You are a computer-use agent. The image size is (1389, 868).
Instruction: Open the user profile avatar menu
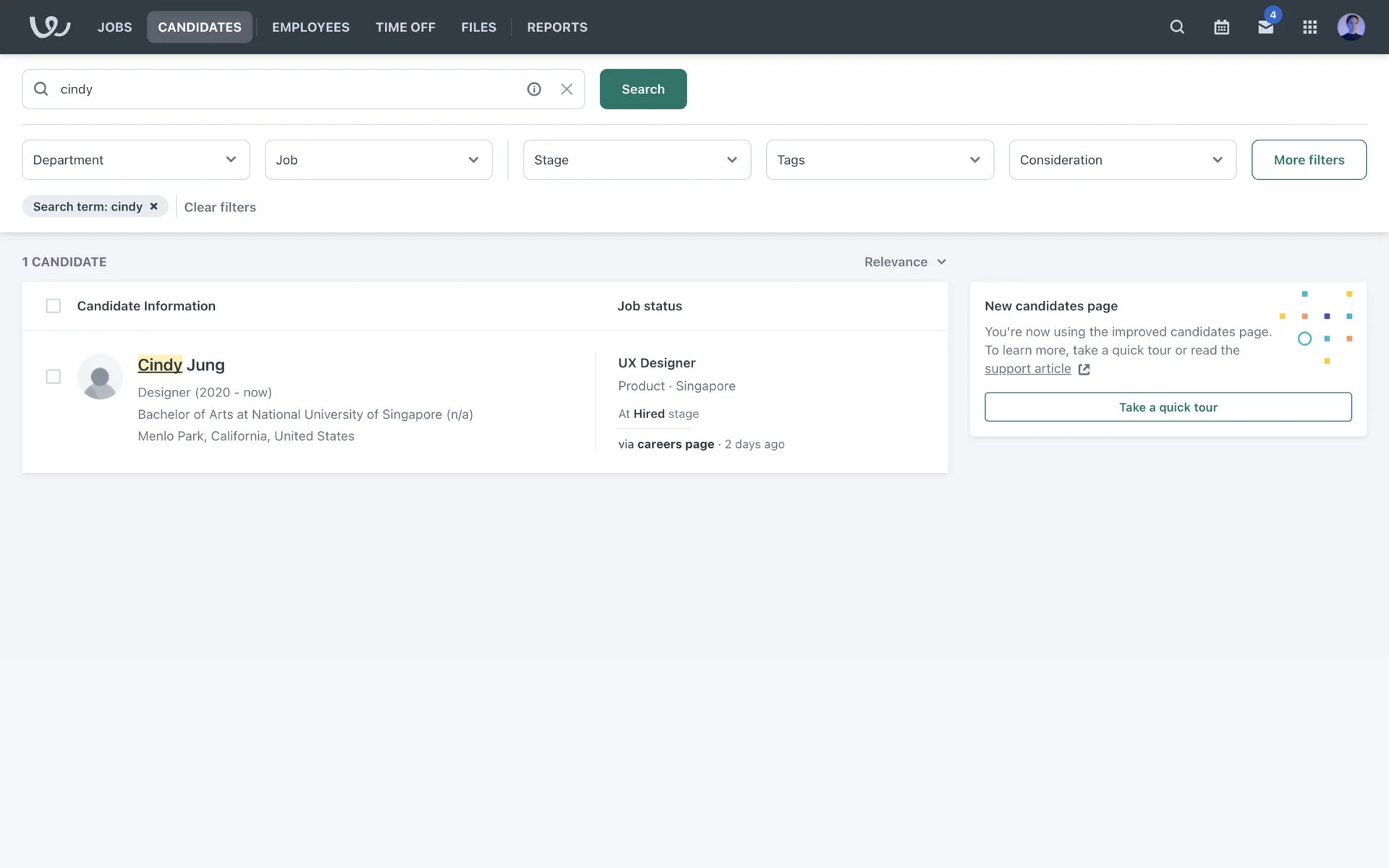point(1351,27)
